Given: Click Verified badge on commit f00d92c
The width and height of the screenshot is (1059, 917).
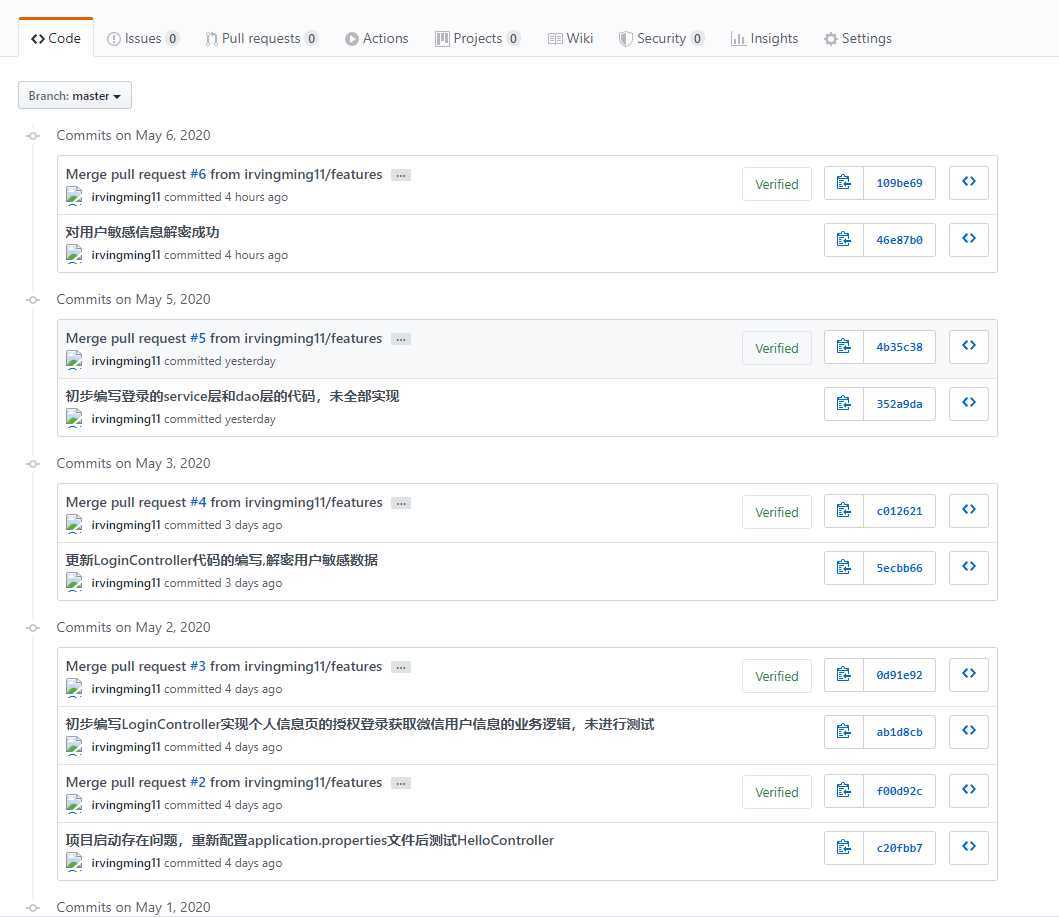Looking at the screenshot, I should (777, 792).
